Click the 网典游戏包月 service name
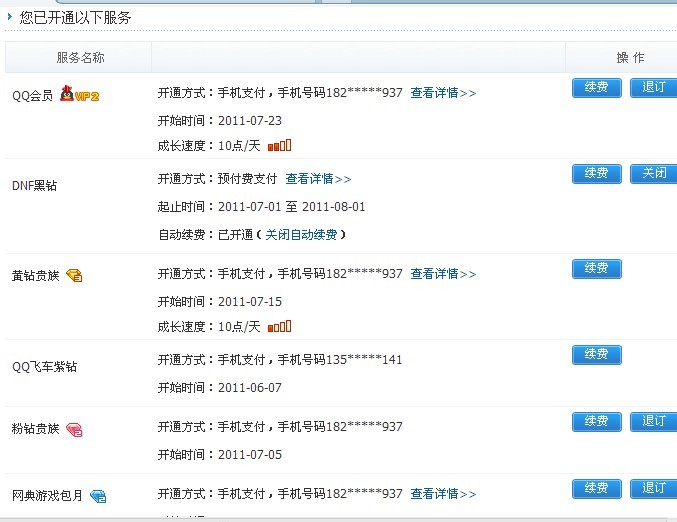Image resolution: width=677 pixels, height=522 pixels. (47, 496)
